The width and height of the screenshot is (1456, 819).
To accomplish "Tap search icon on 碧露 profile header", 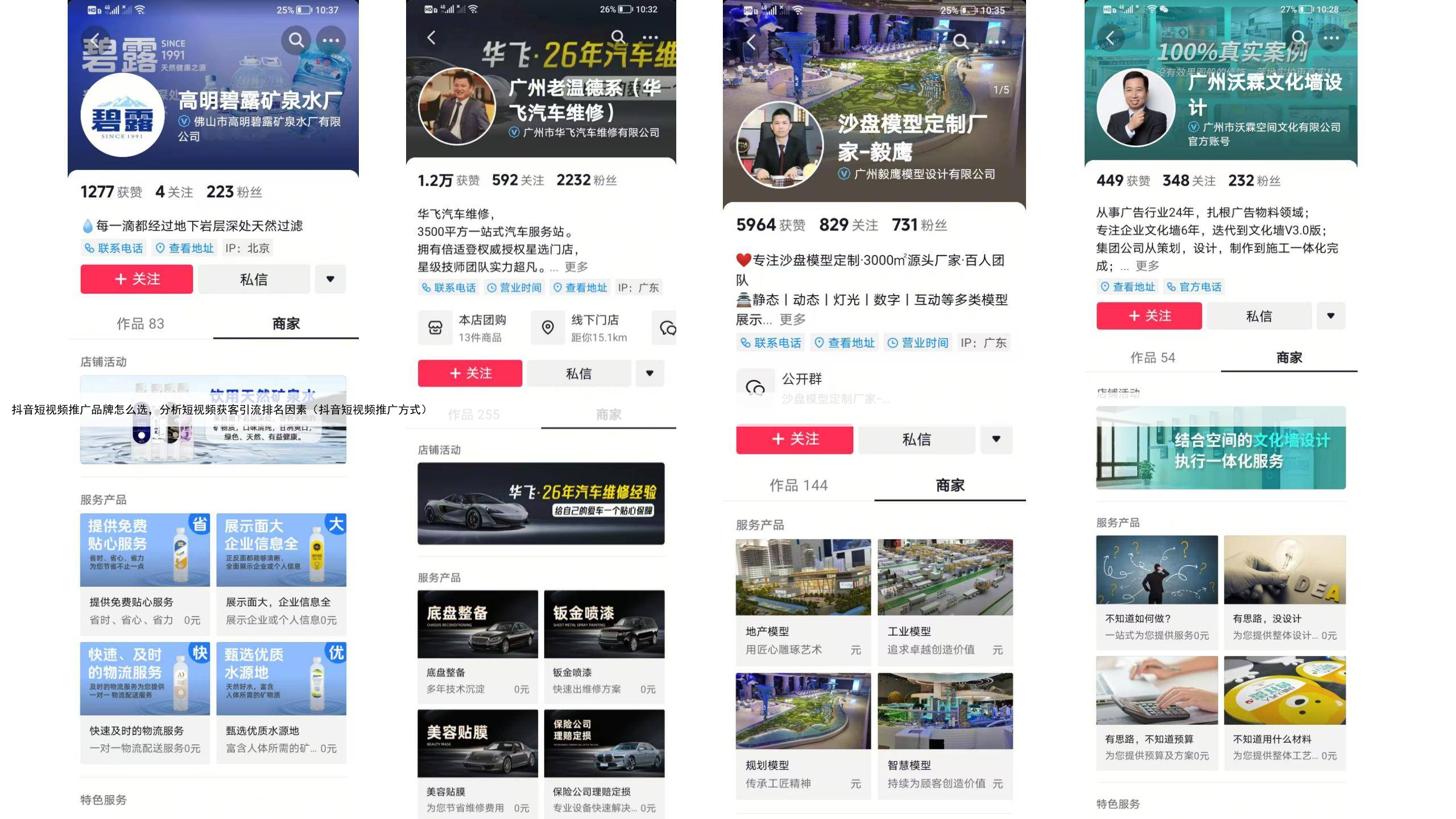I will (296, 40).
